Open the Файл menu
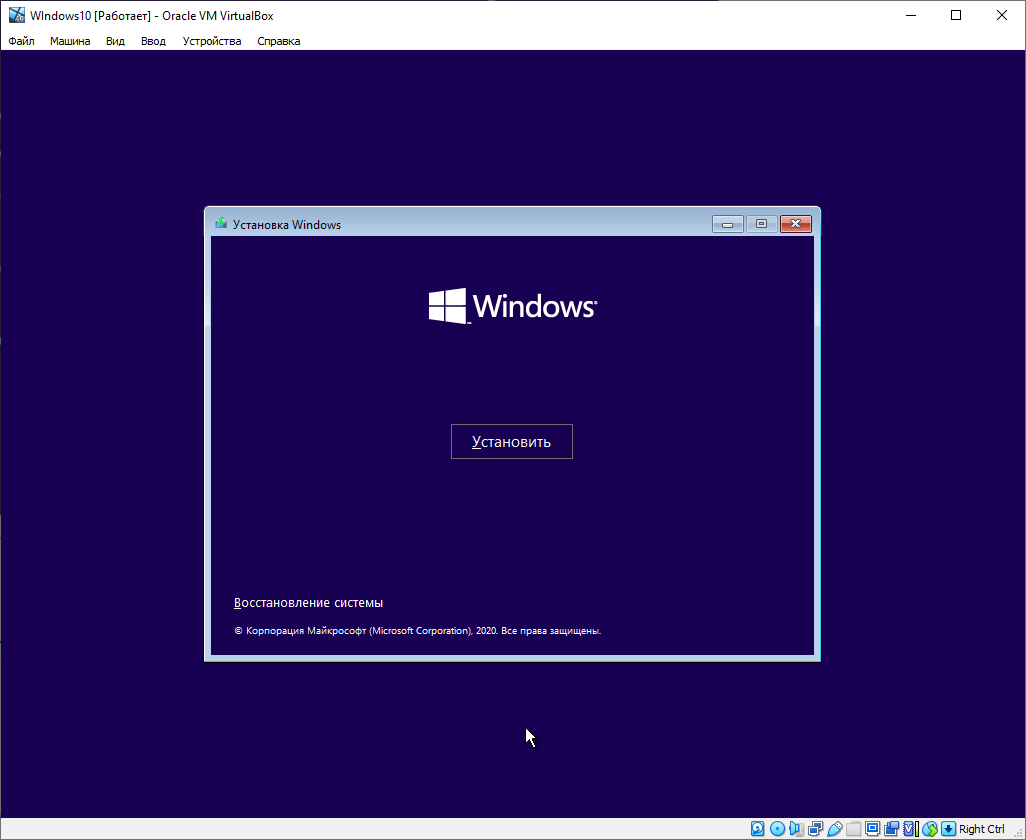Image resolution: width=1026 pixels, height=840 pixels. (x=22, y=41)
